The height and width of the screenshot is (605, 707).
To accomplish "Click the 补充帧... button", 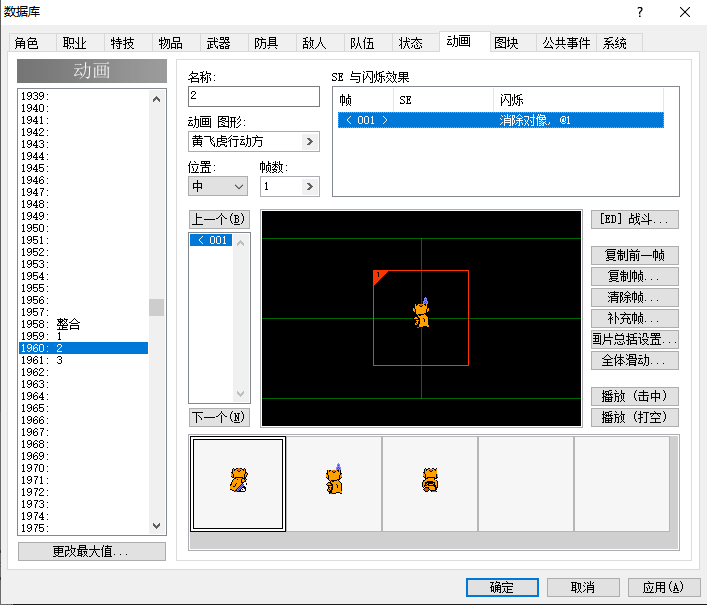I will click(x=634, y=318).
